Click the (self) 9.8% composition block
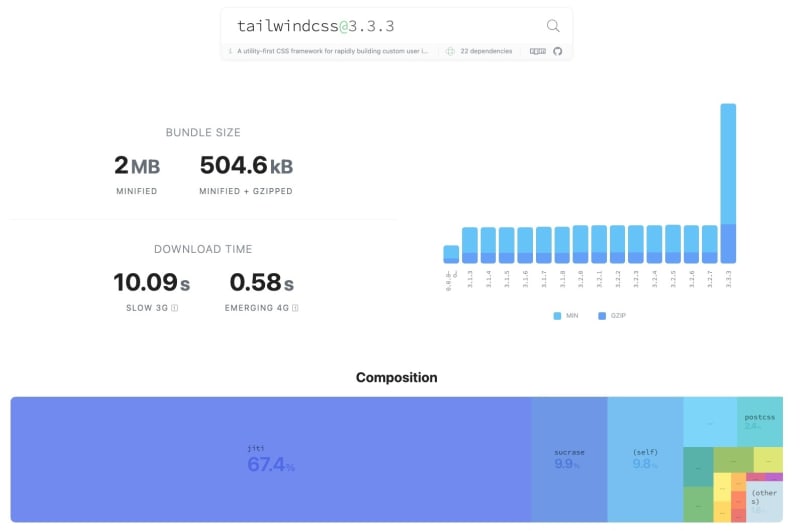This screenshot has width=800, height=531. pyautogui.click(x=645, y=459)
